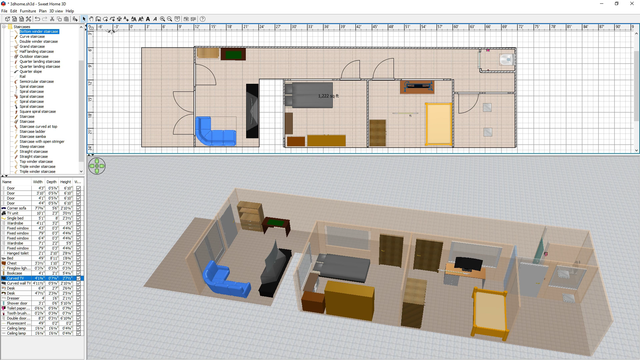The width and height of the screenshot is (640, 360).
Task: Choose the Create walls tool
Action: (98, 19)
